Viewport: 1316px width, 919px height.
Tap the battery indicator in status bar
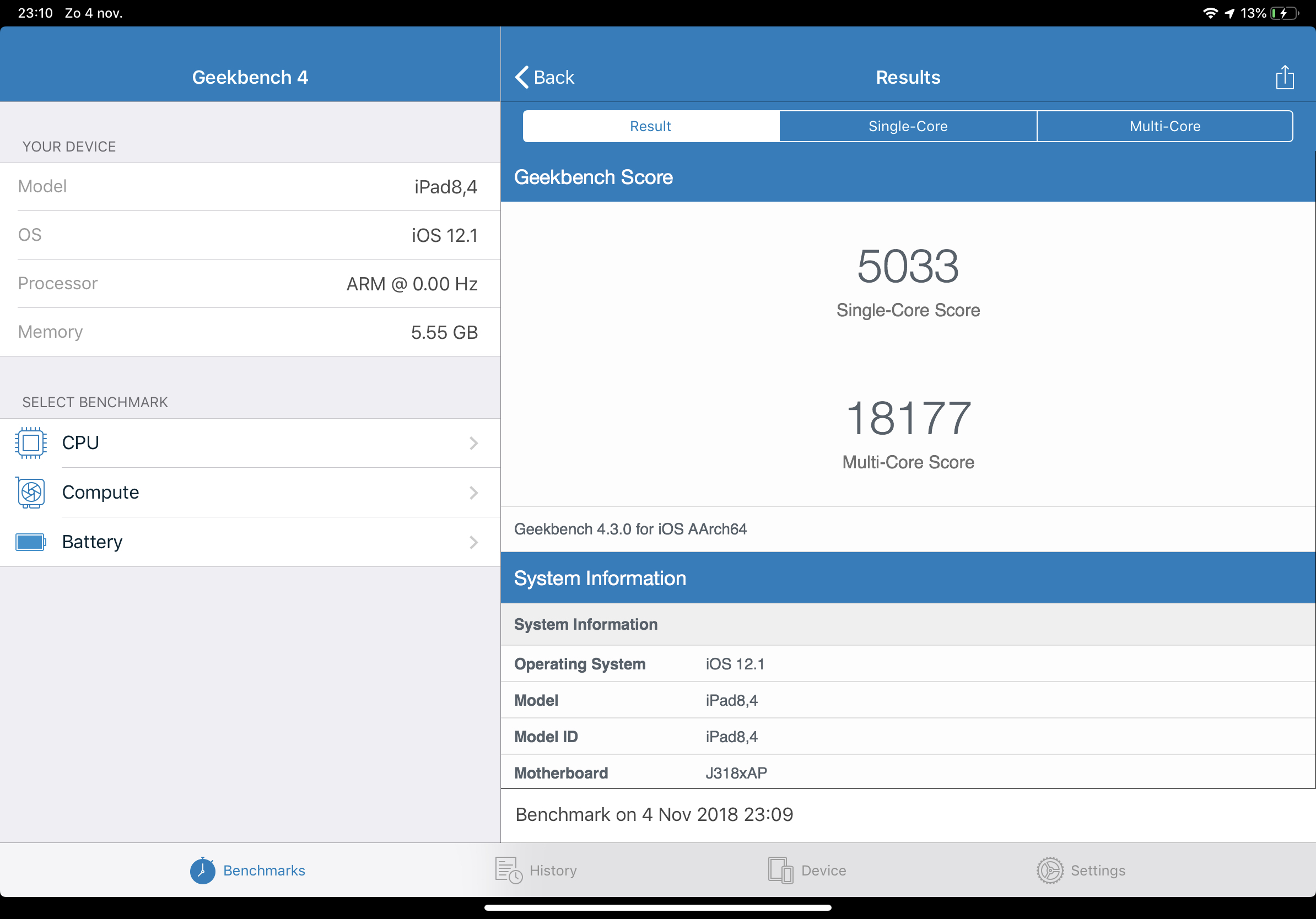coord(1283,13)
